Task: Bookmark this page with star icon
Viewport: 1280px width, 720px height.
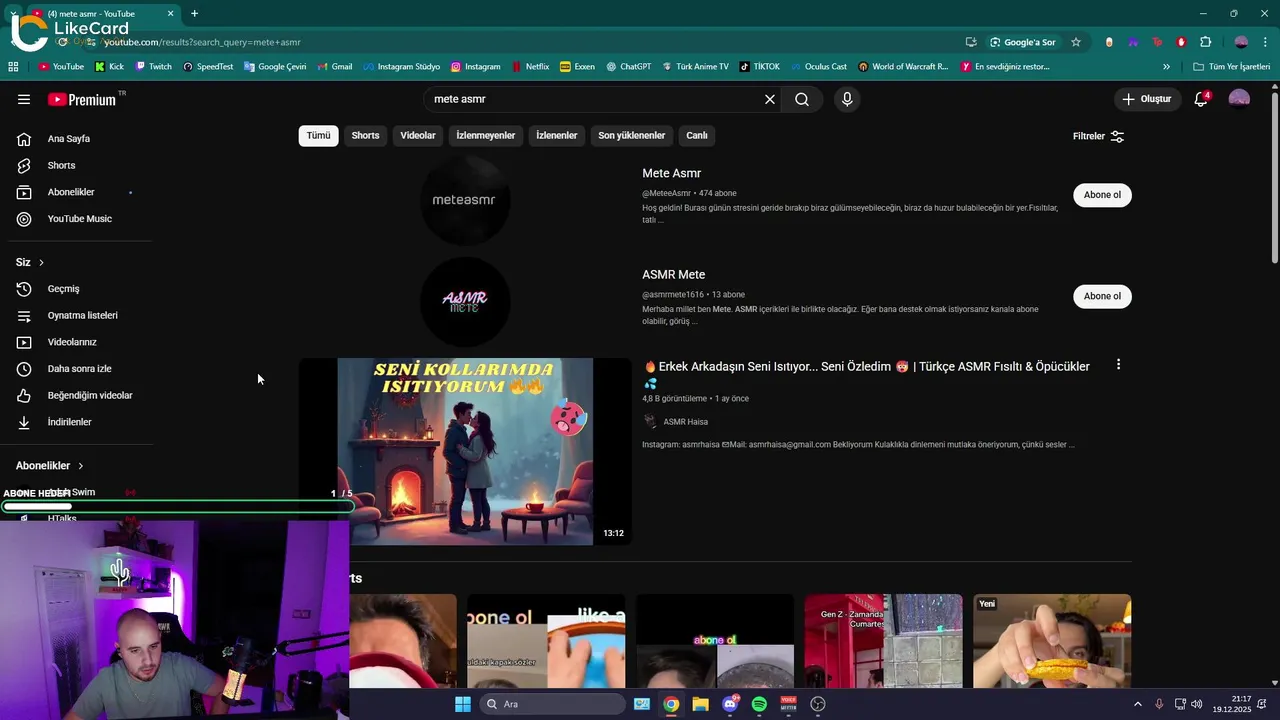Action: 1076,42
